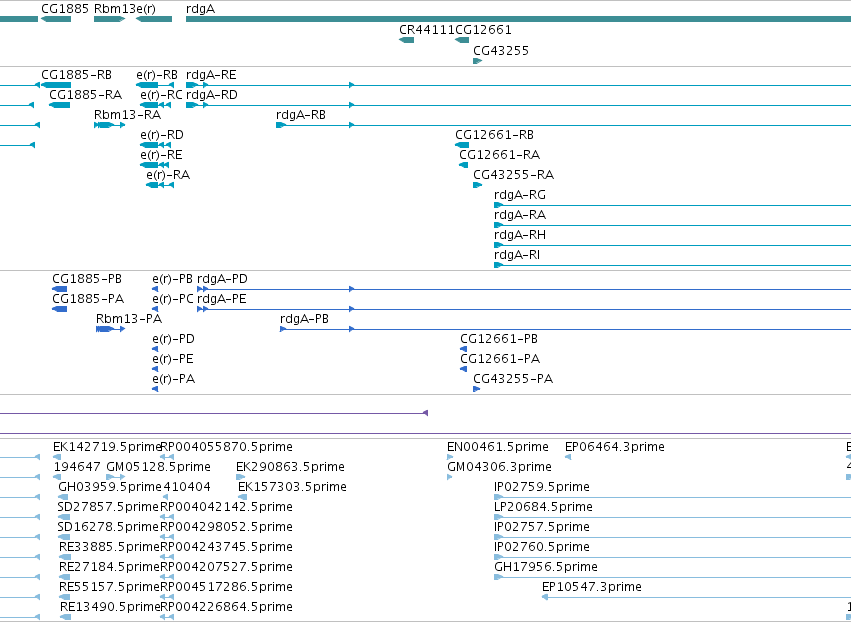
Task: Open EST label IP02759.5prime
Action: point(542,487)
